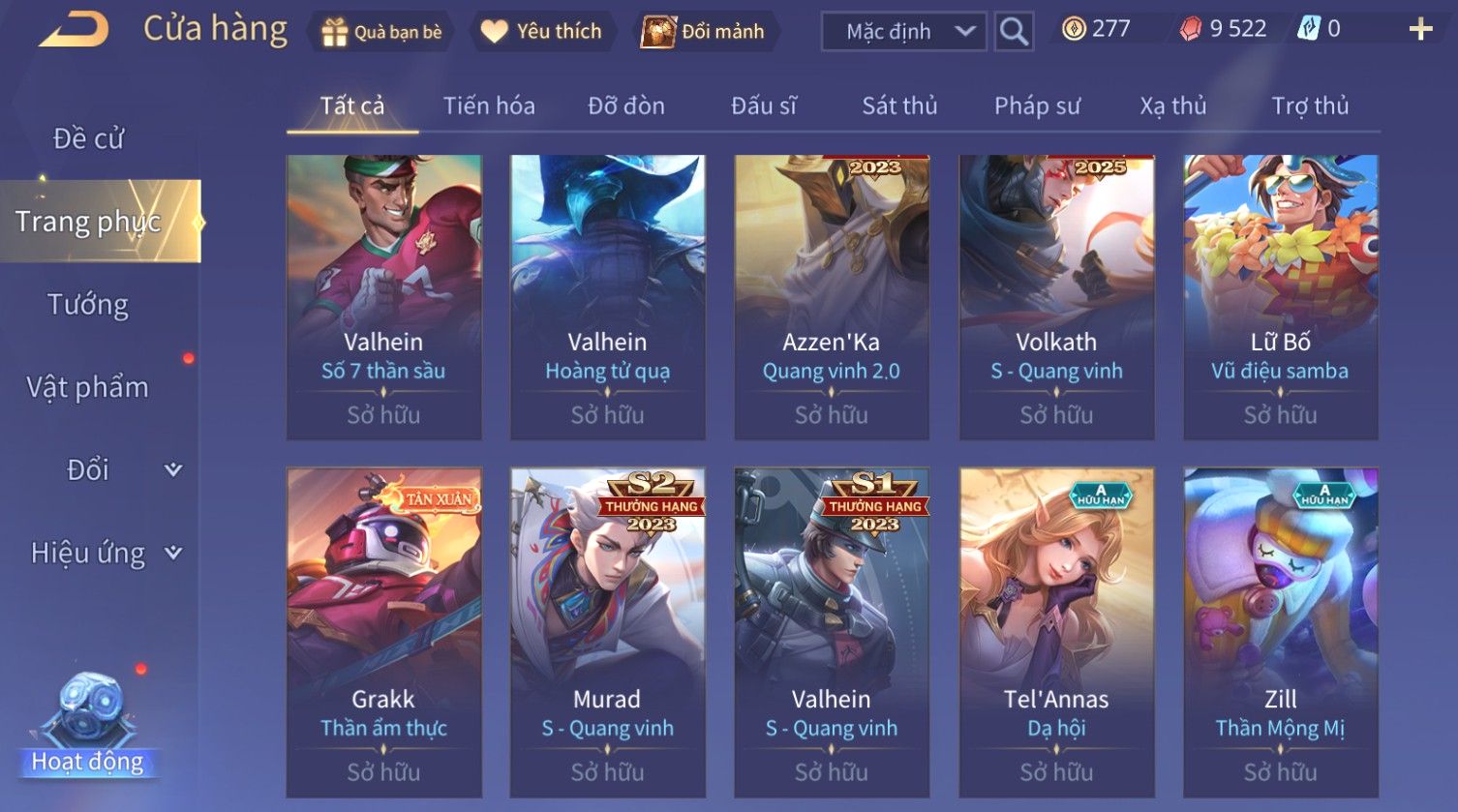Select Vật phẩm in the sidebar
The width and height of the screenshot is (1458, 812).
coord(88,387)
